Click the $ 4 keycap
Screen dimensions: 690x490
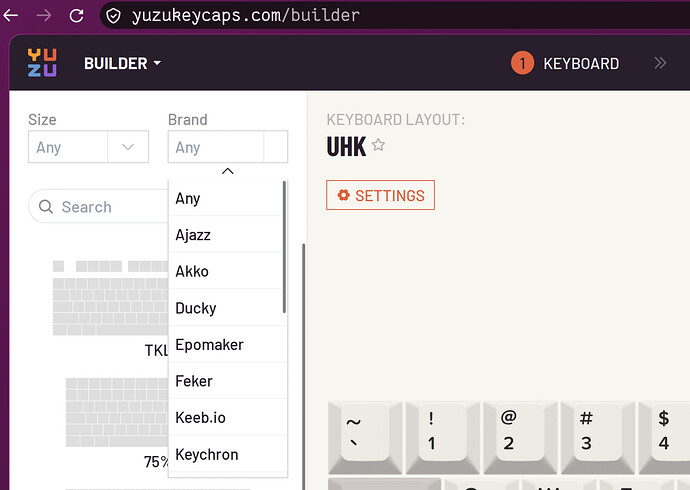pos(664,437)
